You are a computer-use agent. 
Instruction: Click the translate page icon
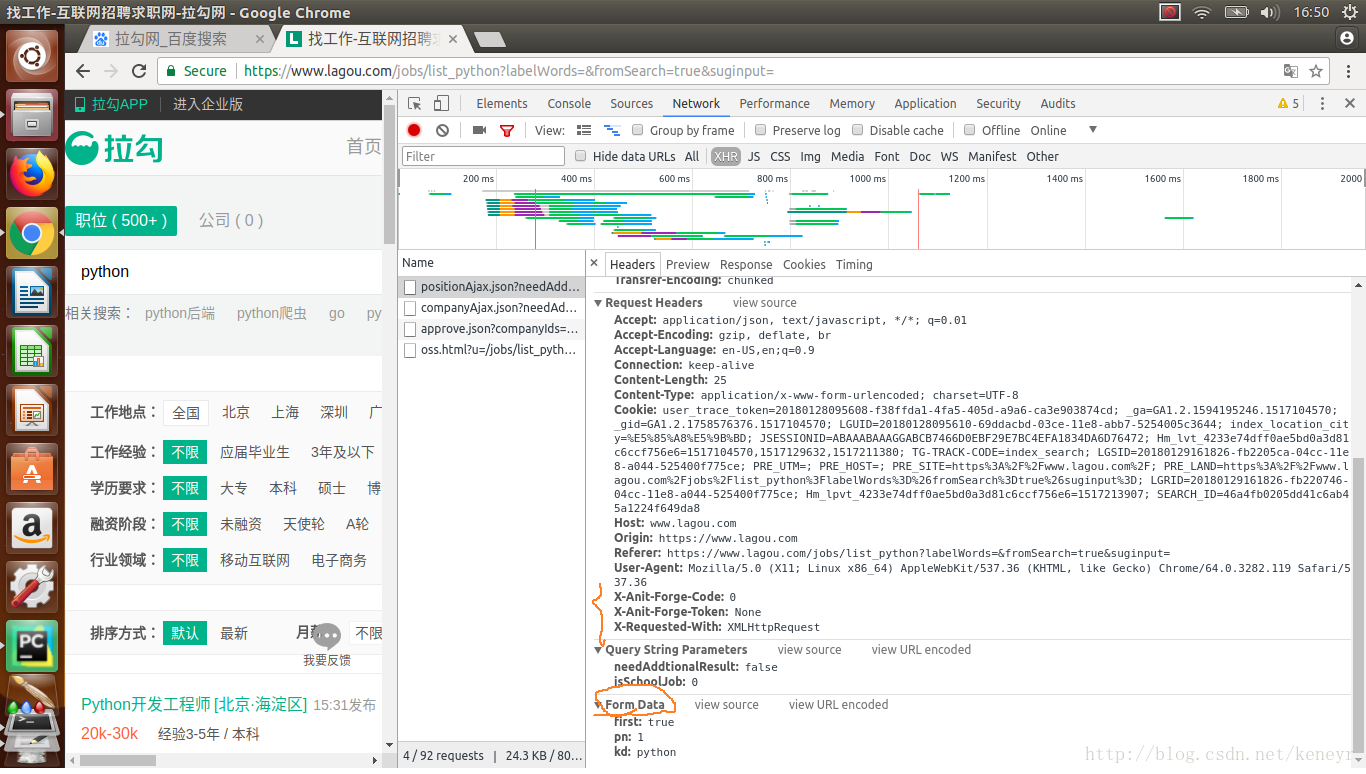[x=1291, y=71]
